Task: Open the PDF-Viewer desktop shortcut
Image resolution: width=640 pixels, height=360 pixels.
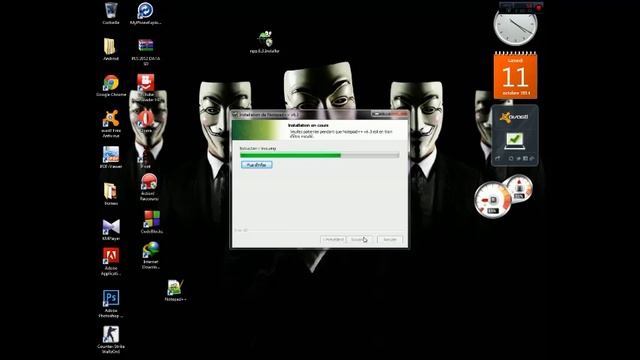Action: coord(111,157)
